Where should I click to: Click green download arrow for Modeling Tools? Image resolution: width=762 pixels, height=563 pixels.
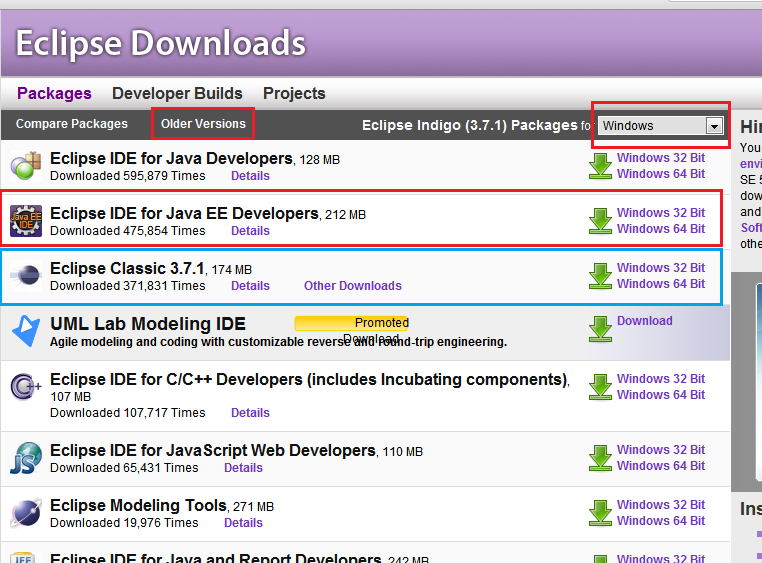(600, 513)
